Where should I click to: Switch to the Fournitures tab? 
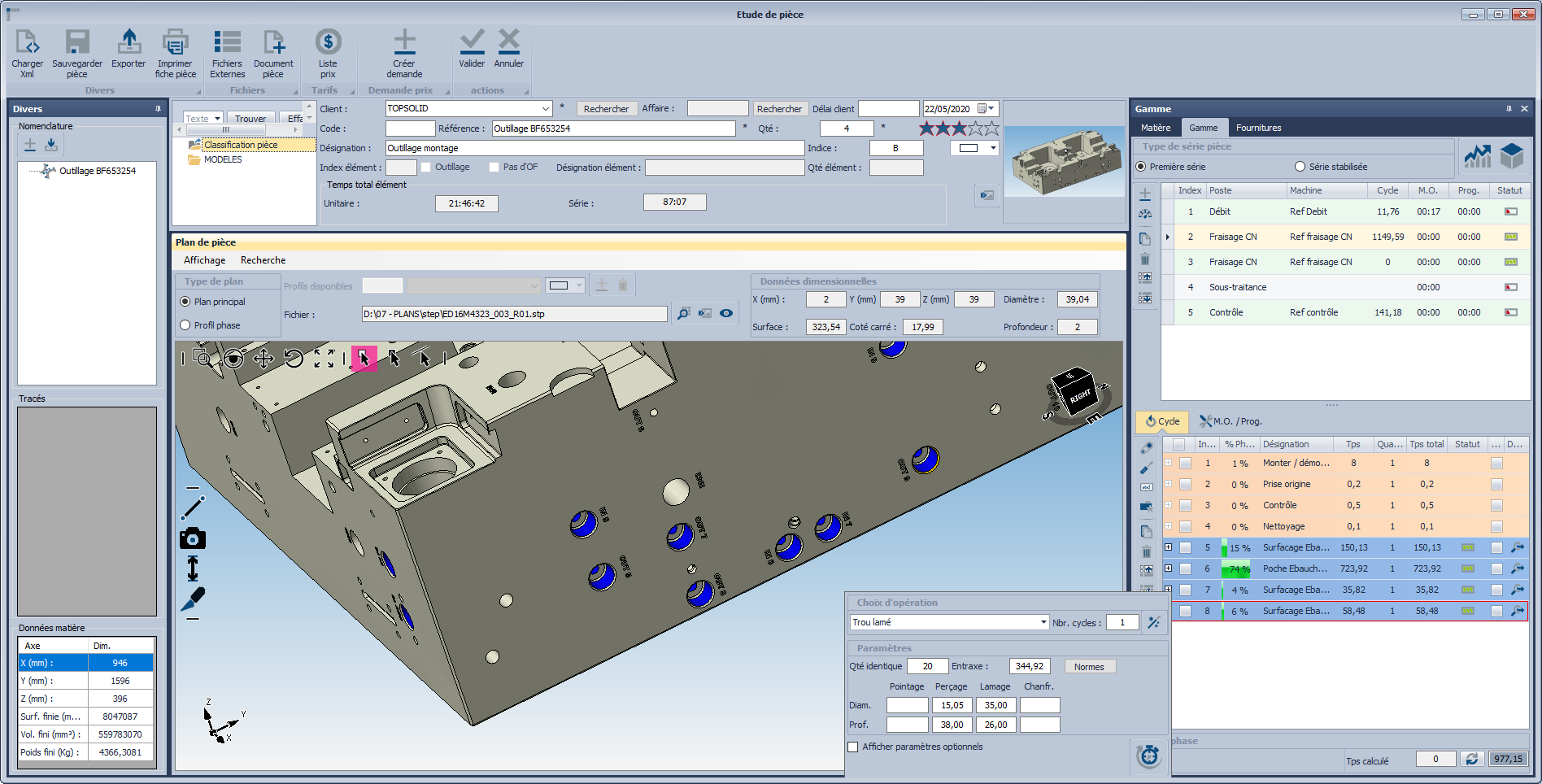click(1258, 128)
